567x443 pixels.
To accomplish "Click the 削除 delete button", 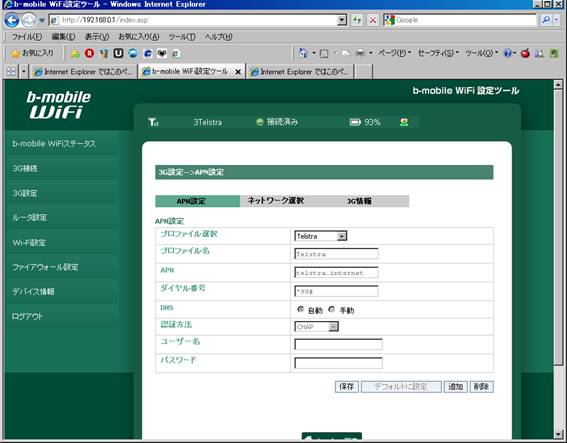I will point(481,387).
